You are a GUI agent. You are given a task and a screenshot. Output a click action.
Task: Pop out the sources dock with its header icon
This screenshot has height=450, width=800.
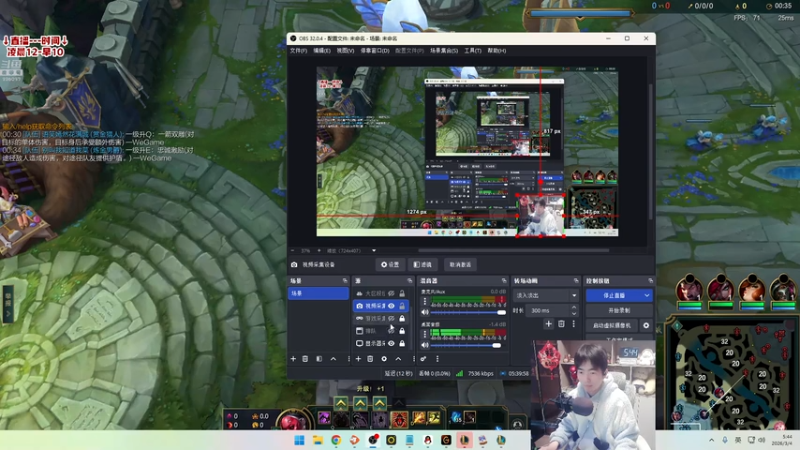(x=410, y=281)
